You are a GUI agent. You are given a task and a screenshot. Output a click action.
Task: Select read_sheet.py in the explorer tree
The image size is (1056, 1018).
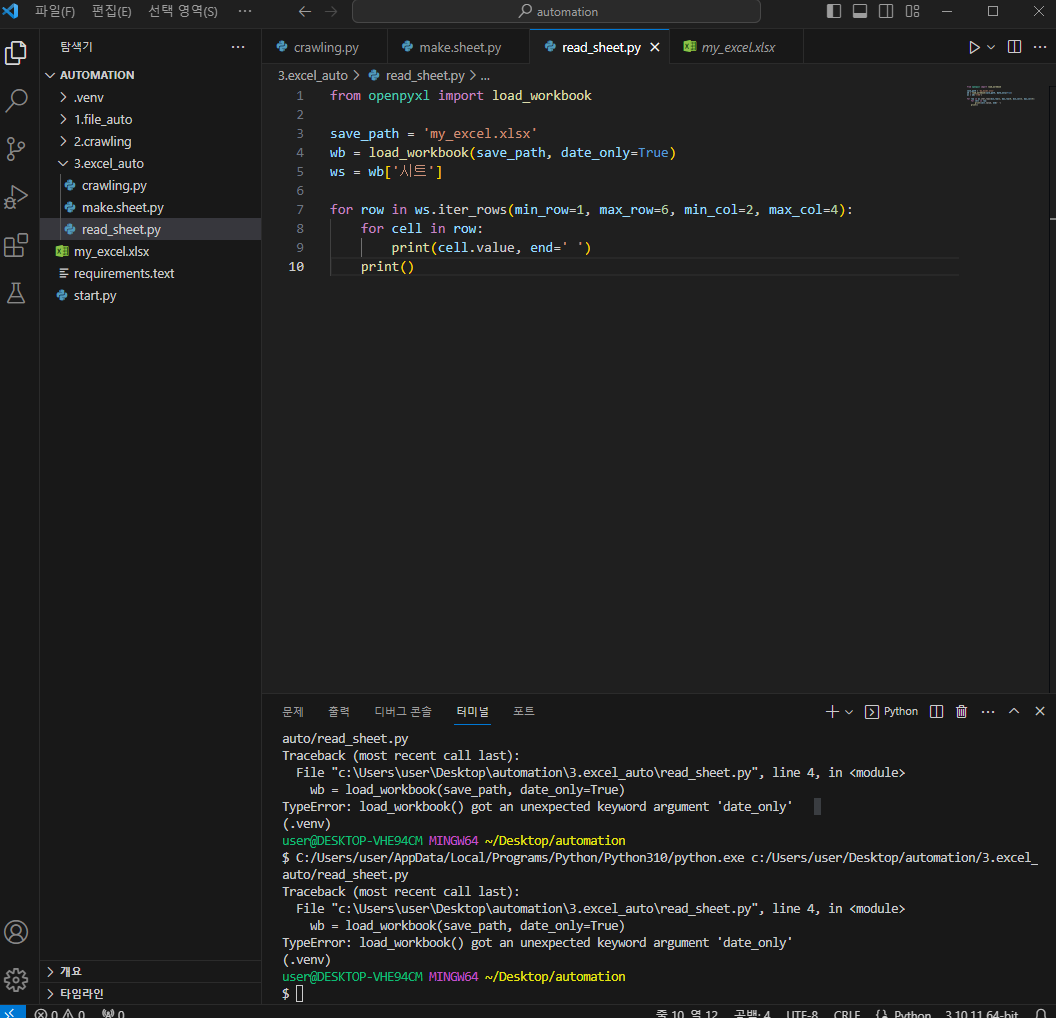click(x=152, y=230)
